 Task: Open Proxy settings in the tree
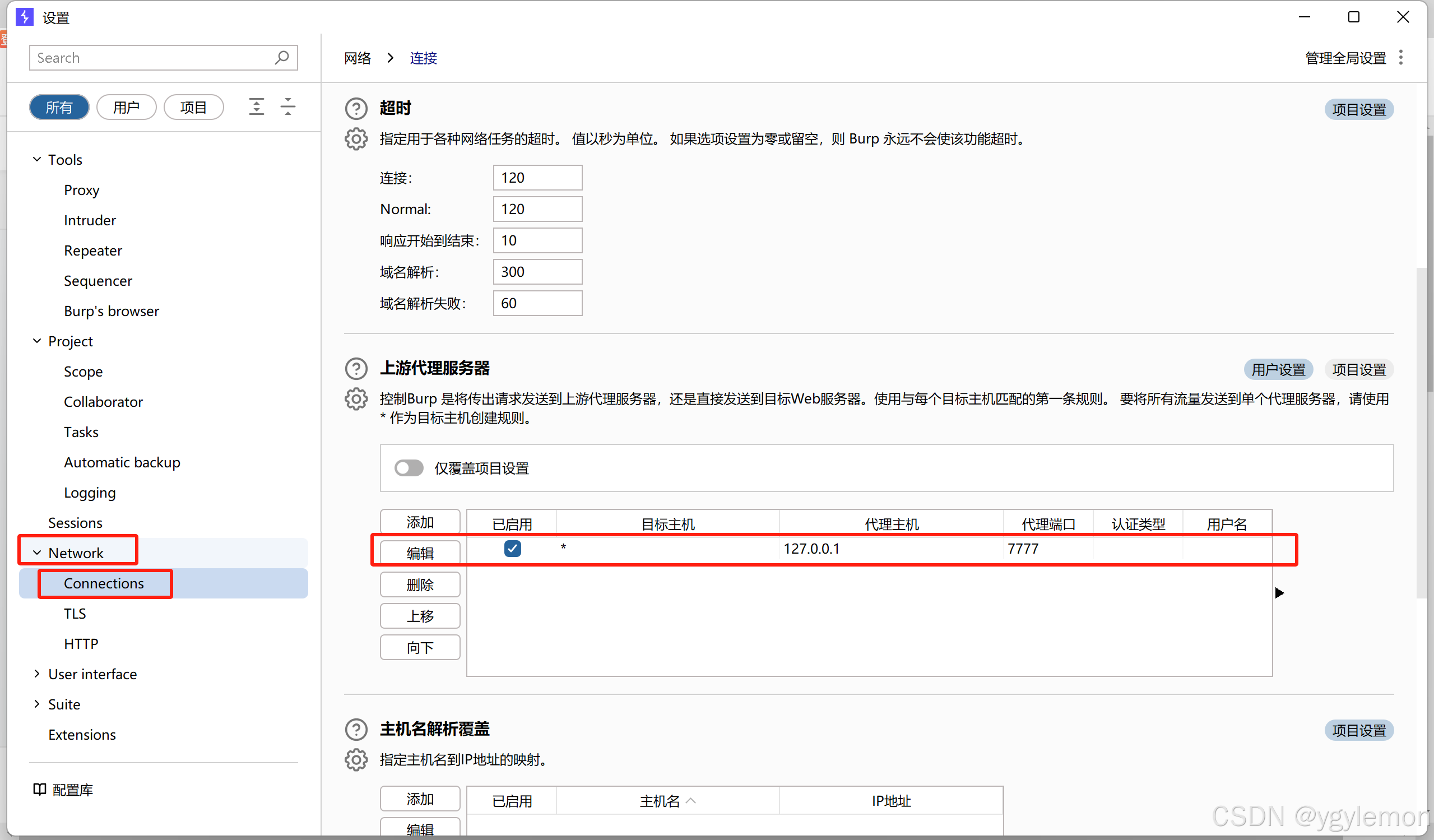pyautogui.click(x=81, y=190)
